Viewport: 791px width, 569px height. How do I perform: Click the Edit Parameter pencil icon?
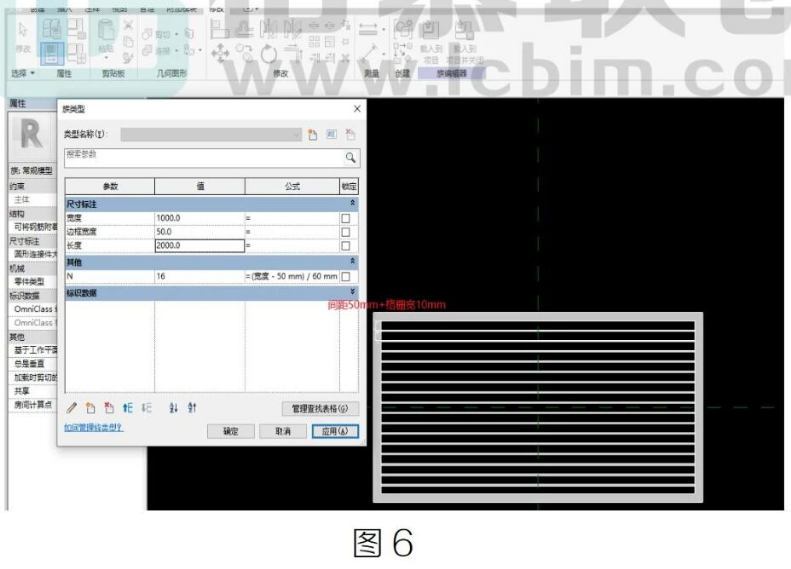click(x=72, y=408)
